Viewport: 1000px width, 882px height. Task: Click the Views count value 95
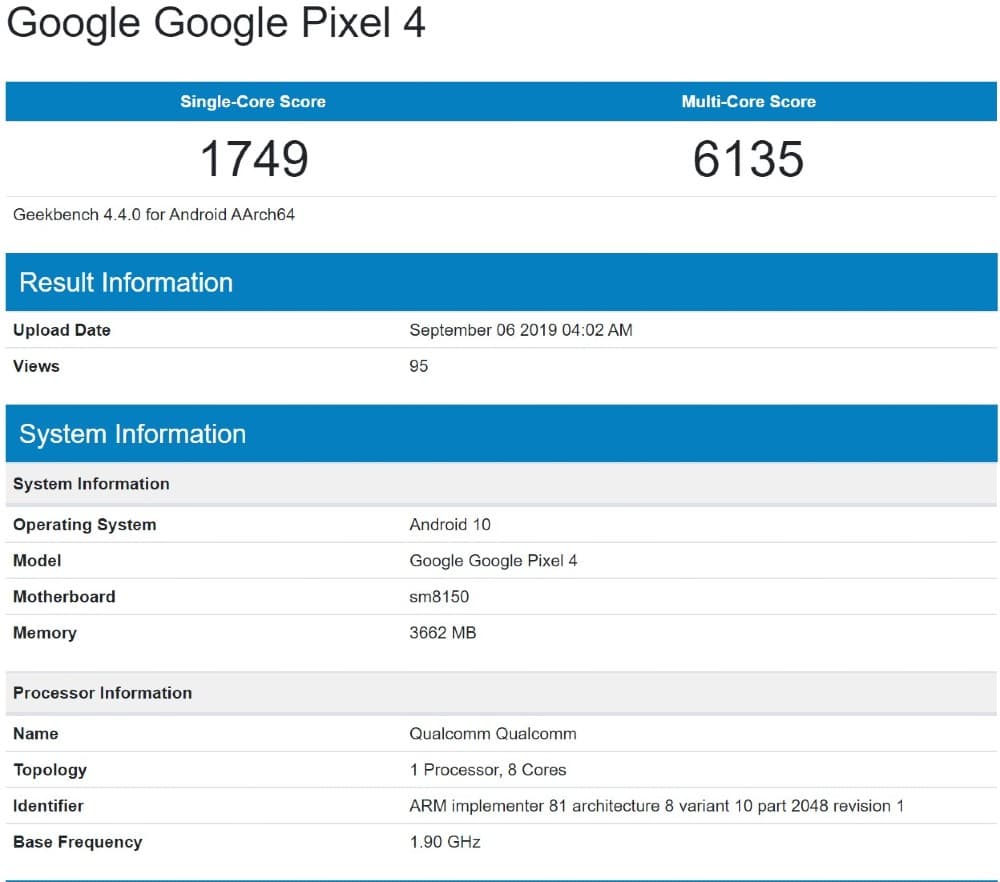tap(419, 366)
